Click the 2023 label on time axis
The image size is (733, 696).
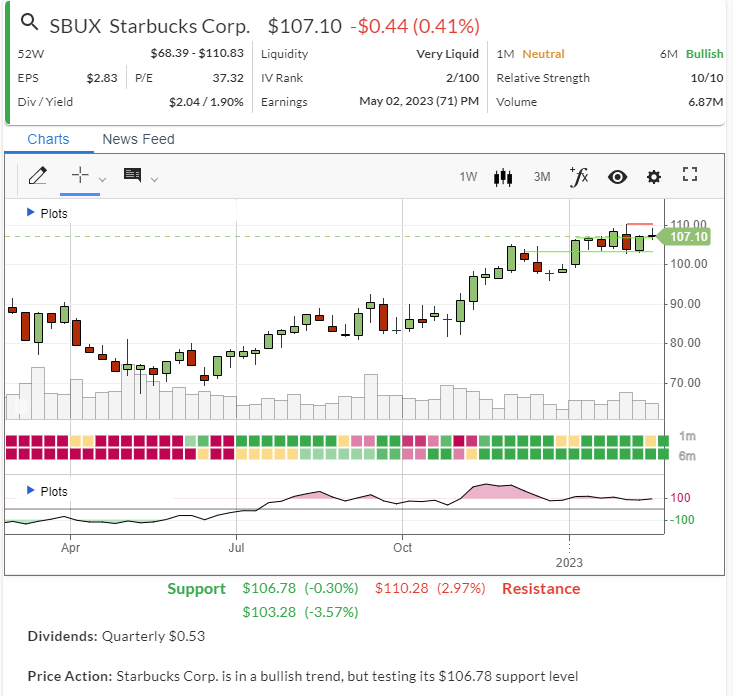pyautogui.click(x=569, y=562)
